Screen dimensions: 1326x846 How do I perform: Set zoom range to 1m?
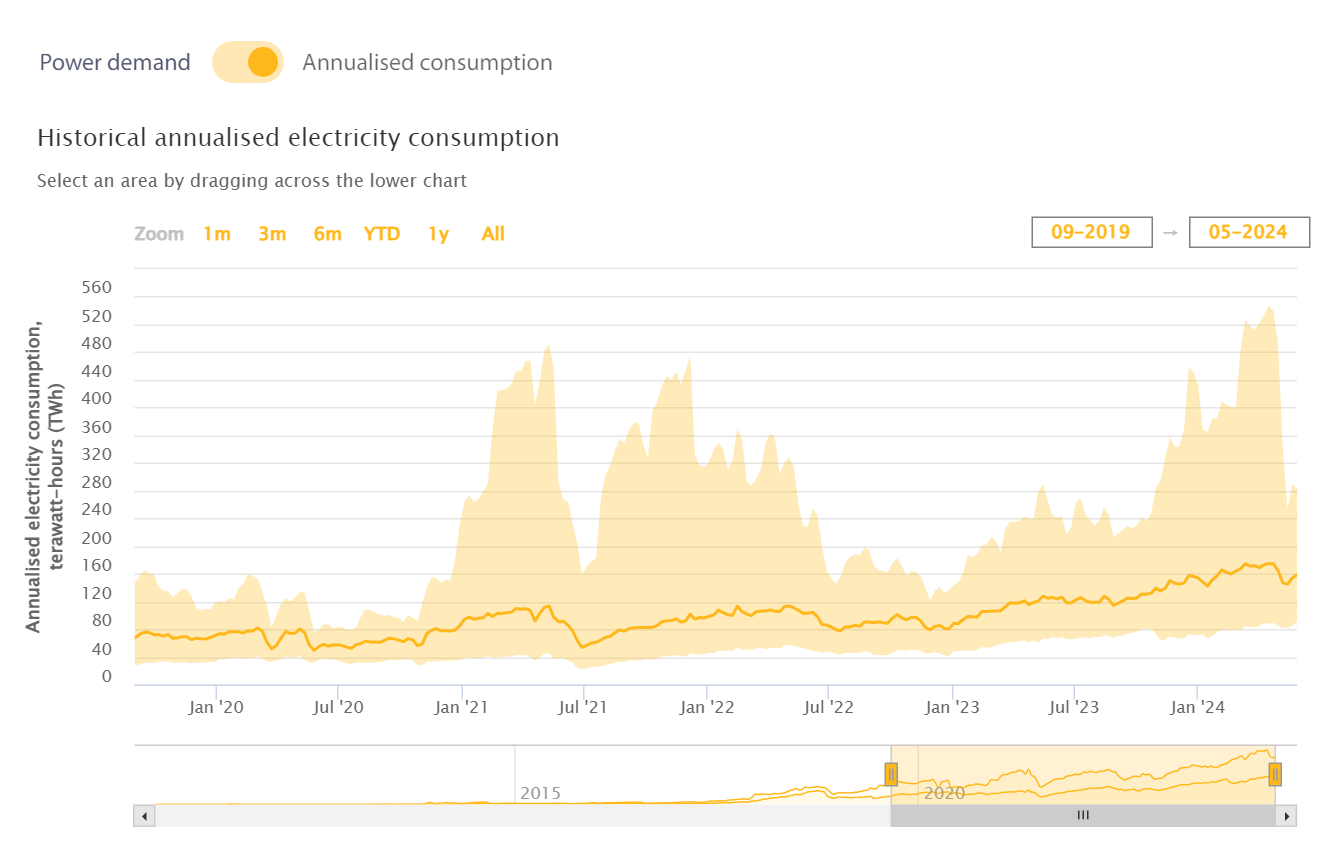tap(216, 234)
